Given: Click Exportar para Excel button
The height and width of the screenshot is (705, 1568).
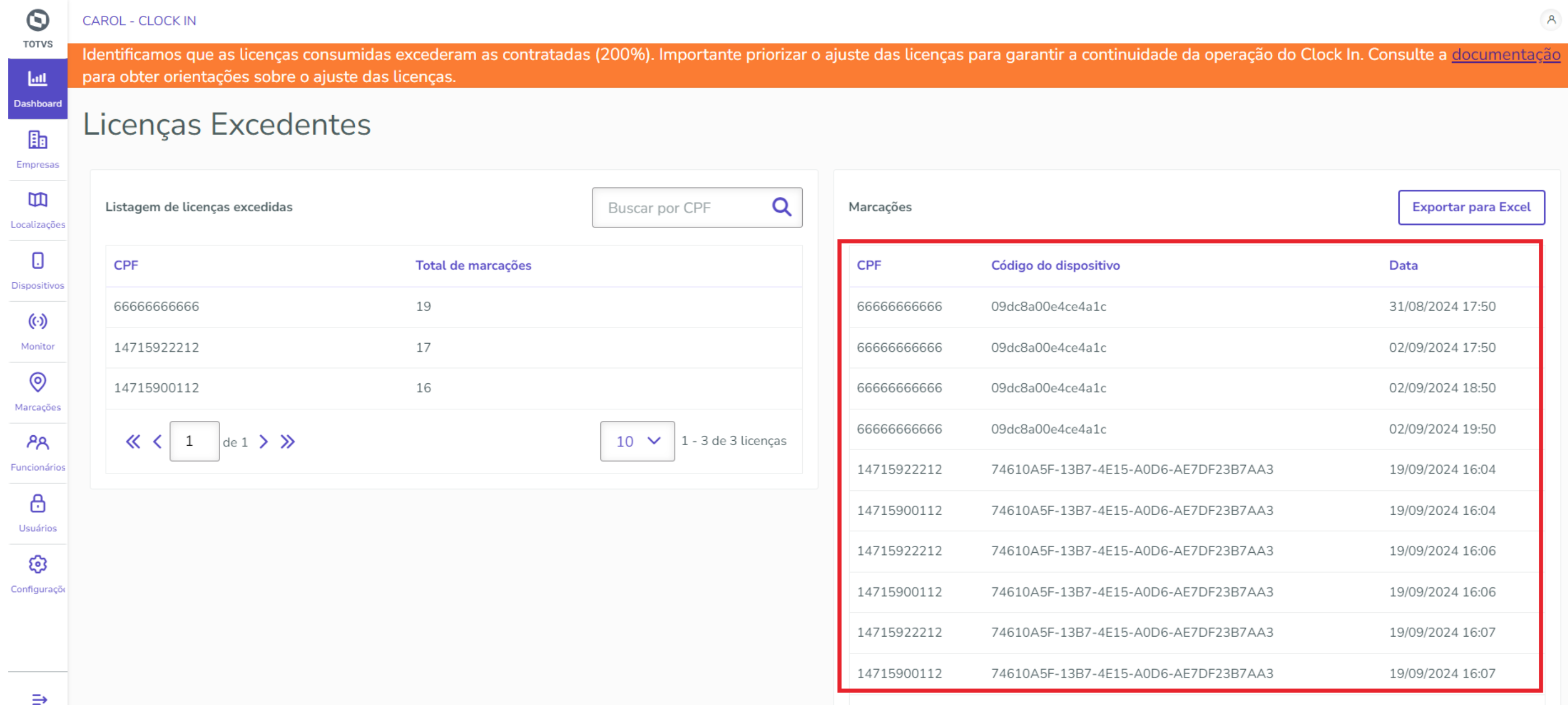Looking at the screenshot, I should [x=1470, y=207].
